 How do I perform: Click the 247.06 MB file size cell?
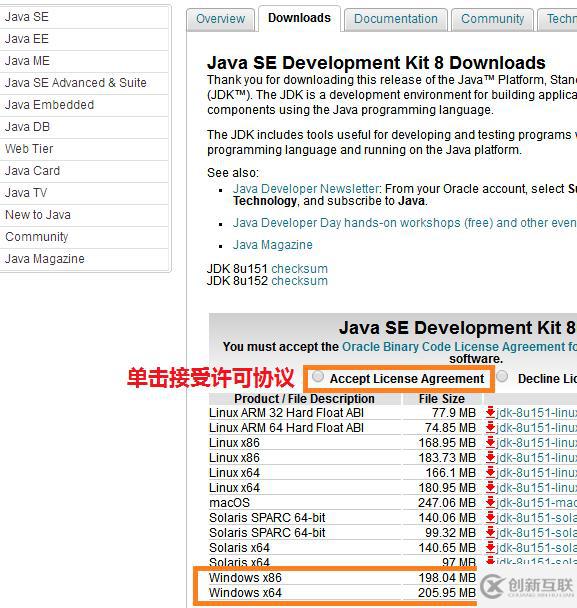[x=447, y=503]
